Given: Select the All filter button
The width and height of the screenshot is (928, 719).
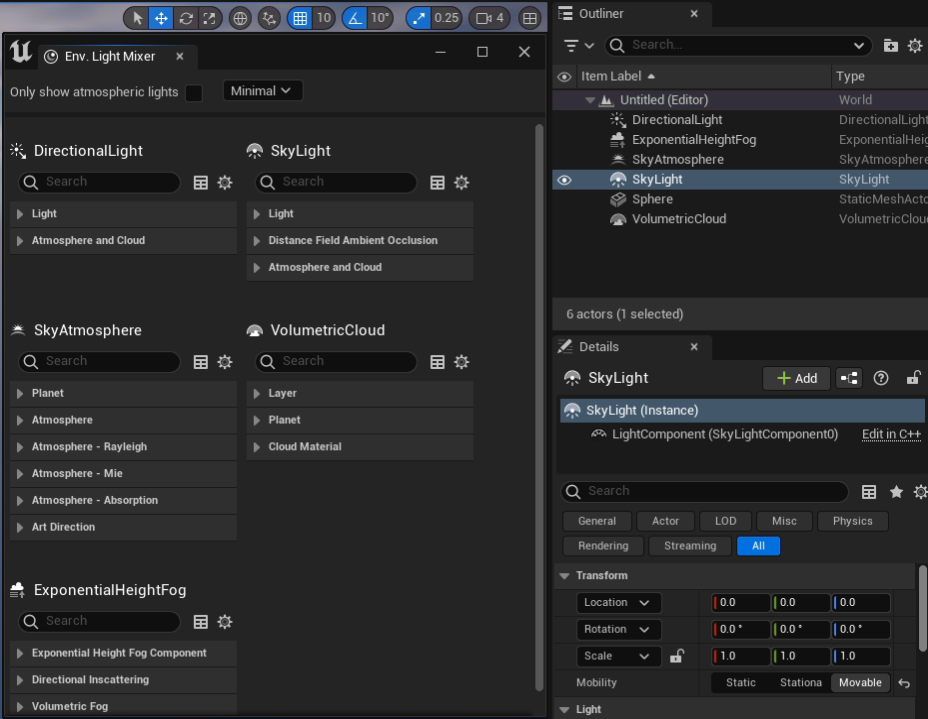Looking at the screenshot, I should pyautogui.click(x=758, y=546).
